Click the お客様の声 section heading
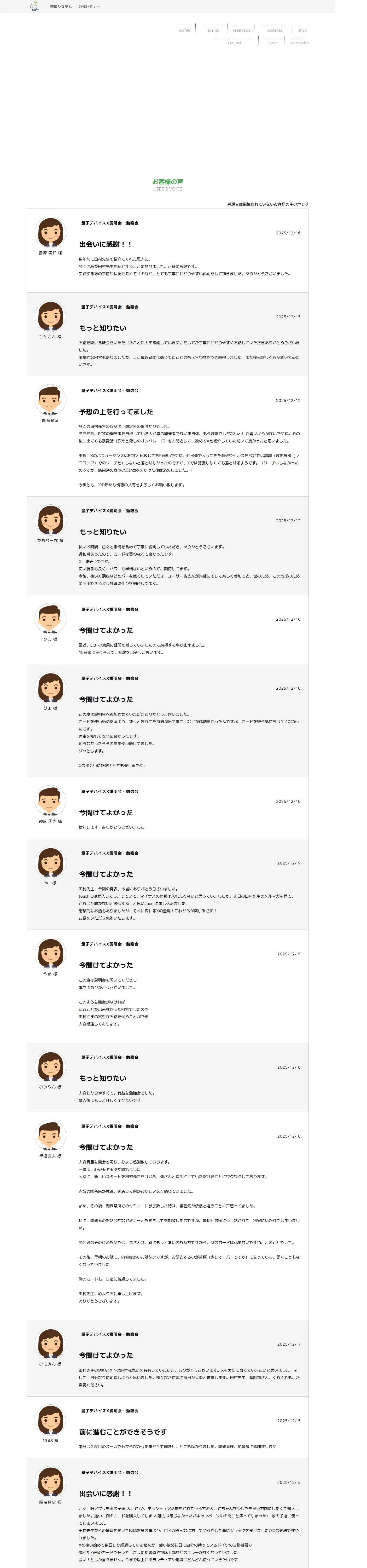This screenshot has height=1568, width=367. (167, 181)
